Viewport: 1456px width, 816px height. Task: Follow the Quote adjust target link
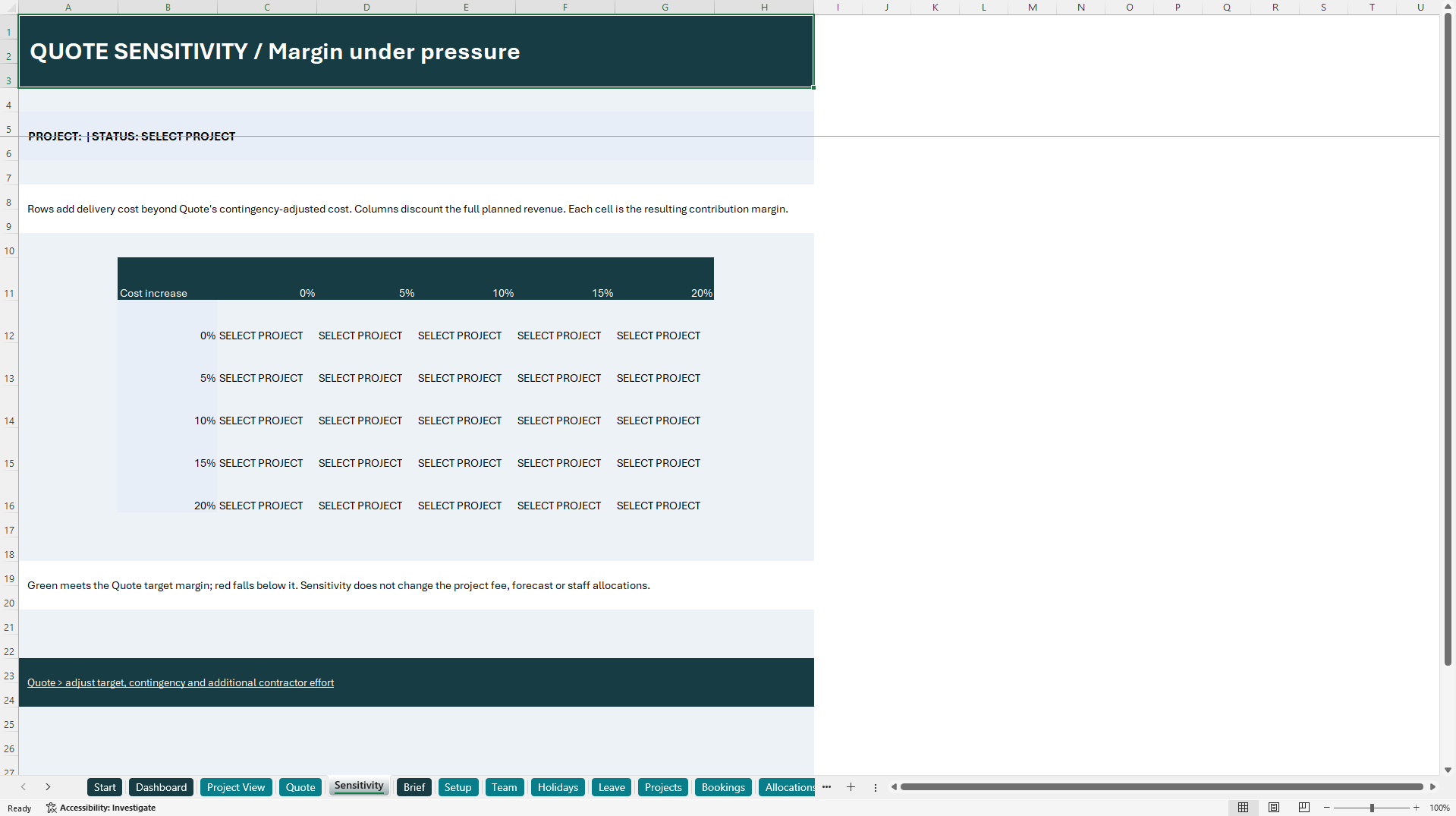pos(181,682)
